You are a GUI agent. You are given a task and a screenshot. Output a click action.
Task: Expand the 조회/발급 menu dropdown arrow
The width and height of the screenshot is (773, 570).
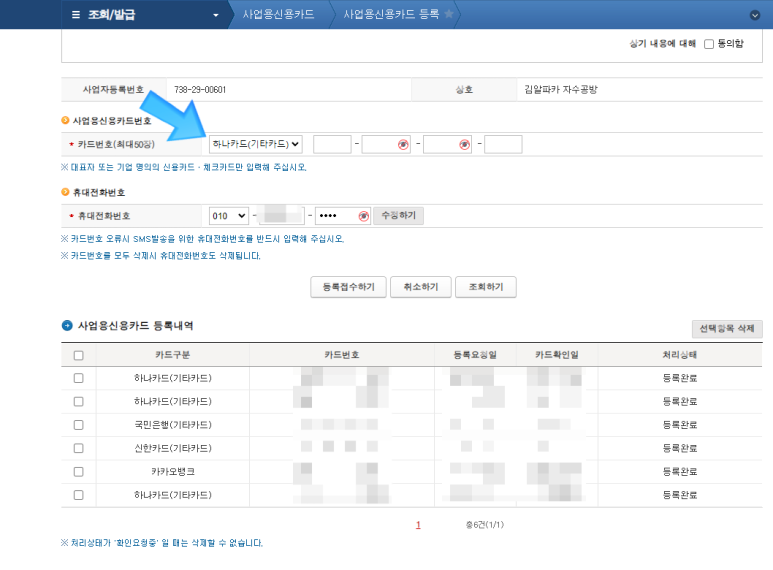(215, 15)
